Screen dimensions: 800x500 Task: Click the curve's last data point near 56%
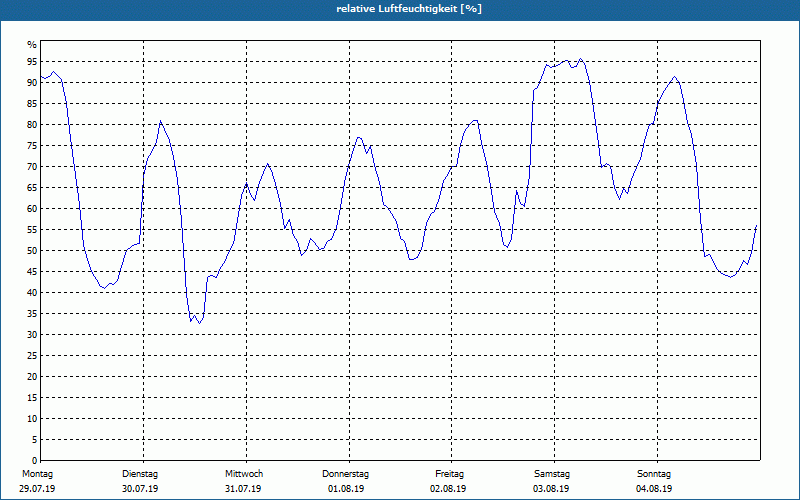tap(756, 226)
